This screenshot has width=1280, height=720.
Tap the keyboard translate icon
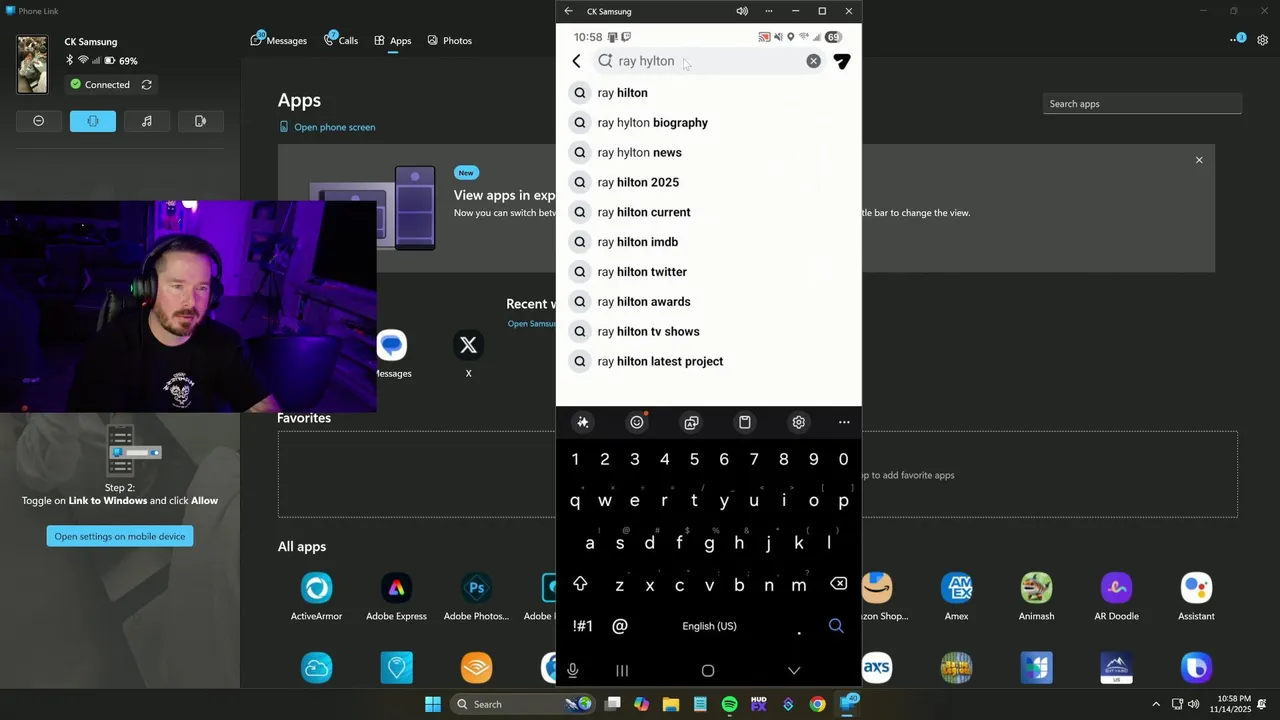(691, 422)
